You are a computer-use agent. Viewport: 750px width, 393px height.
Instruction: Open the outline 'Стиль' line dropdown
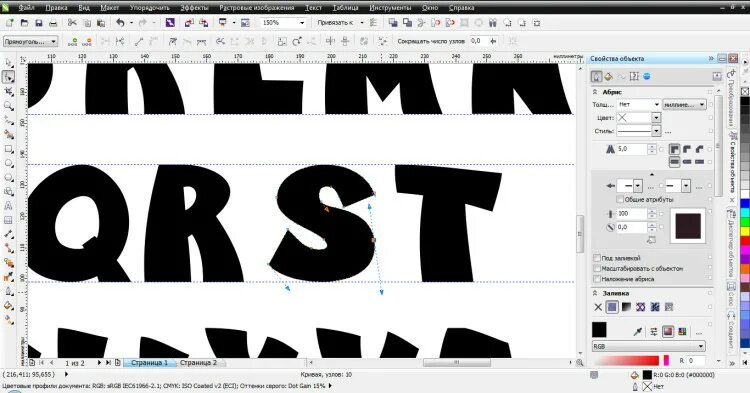[656, 131]
